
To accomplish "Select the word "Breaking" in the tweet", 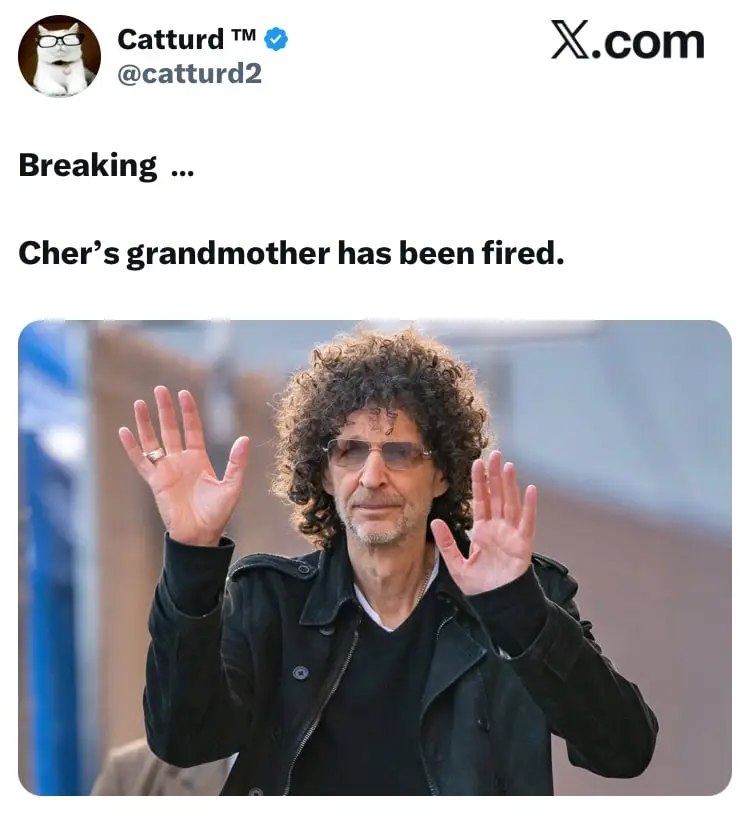I will tap(88, 166).
